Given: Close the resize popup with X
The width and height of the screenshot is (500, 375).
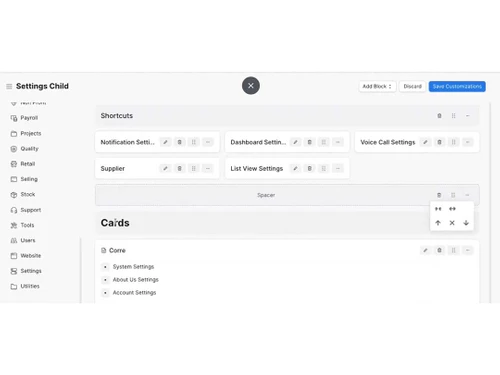Looking at the screenshot, I should (452, 223).
